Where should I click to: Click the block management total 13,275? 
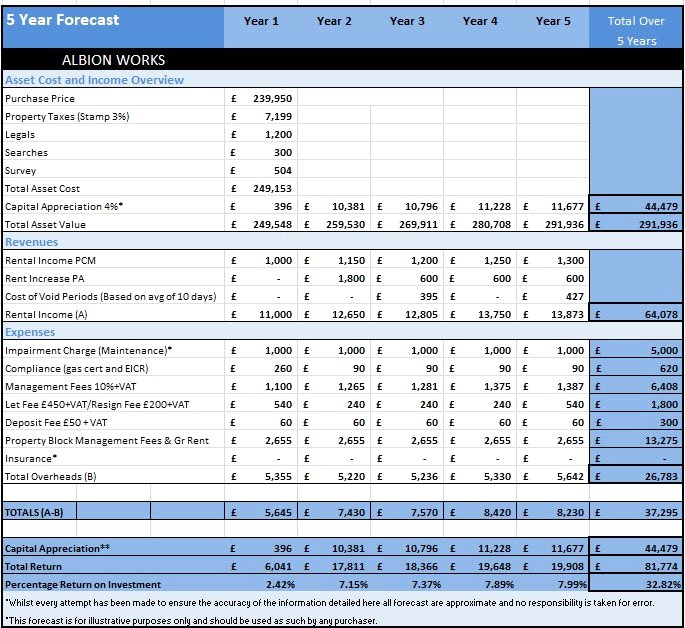661,441
